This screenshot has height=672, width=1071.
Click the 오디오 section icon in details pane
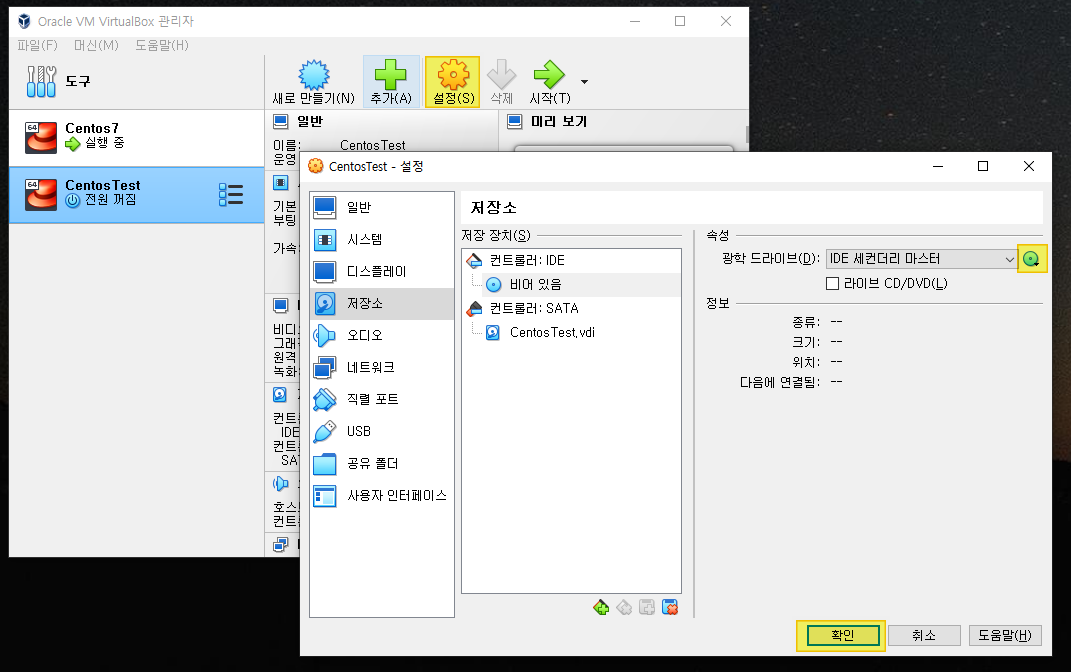coord(281,484)
